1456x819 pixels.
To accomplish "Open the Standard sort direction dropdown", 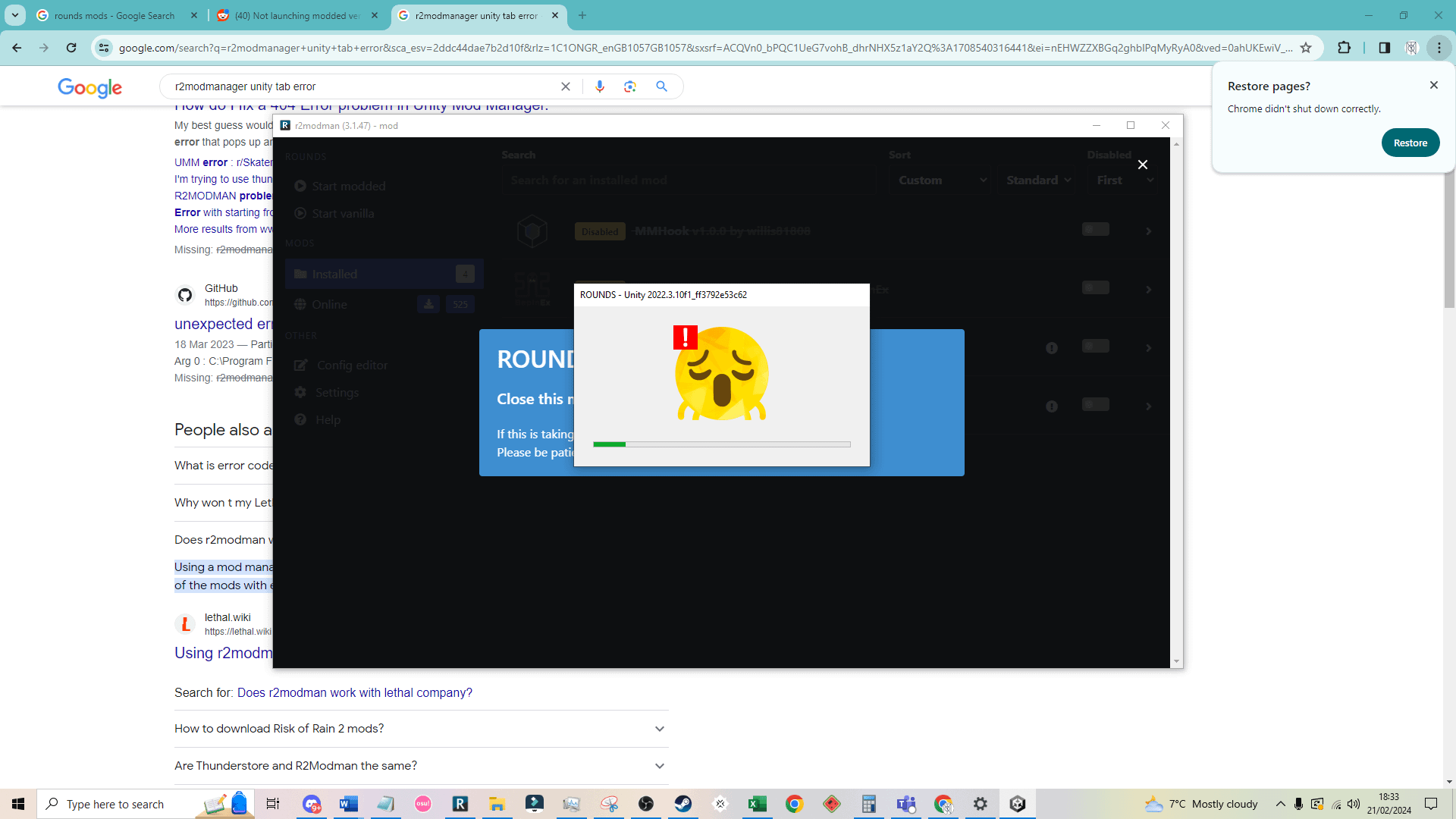I will (x=1037, y=180).
